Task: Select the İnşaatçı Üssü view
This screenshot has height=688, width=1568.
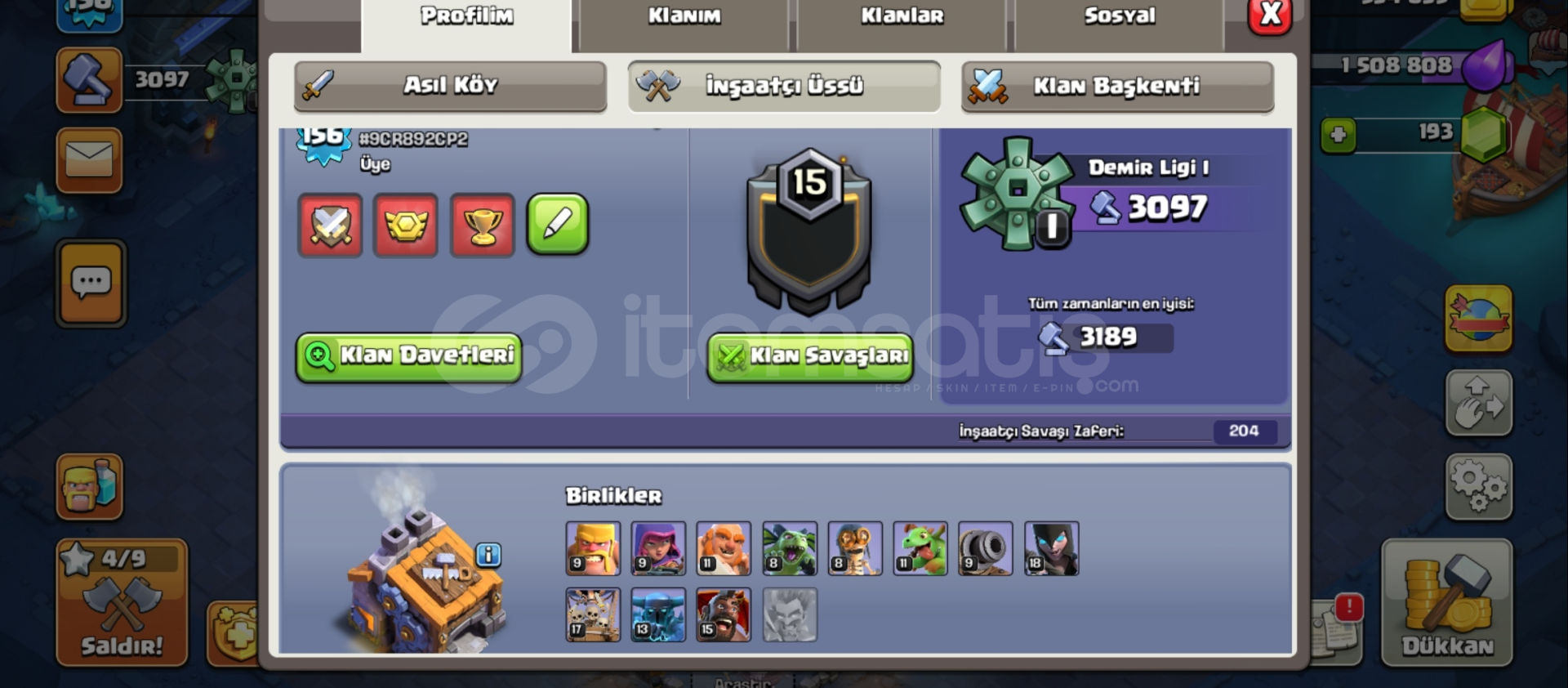Action: click(784, 86)
